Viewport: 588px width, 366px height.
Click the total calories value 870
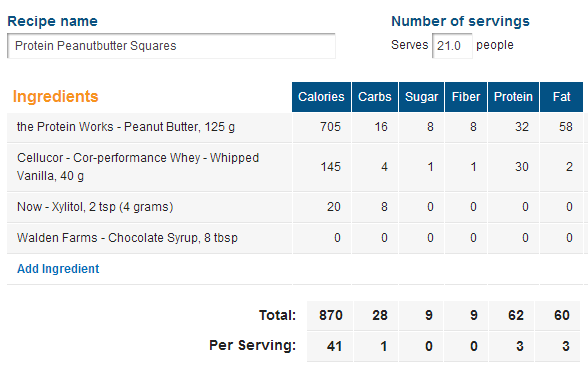[331, 315]
